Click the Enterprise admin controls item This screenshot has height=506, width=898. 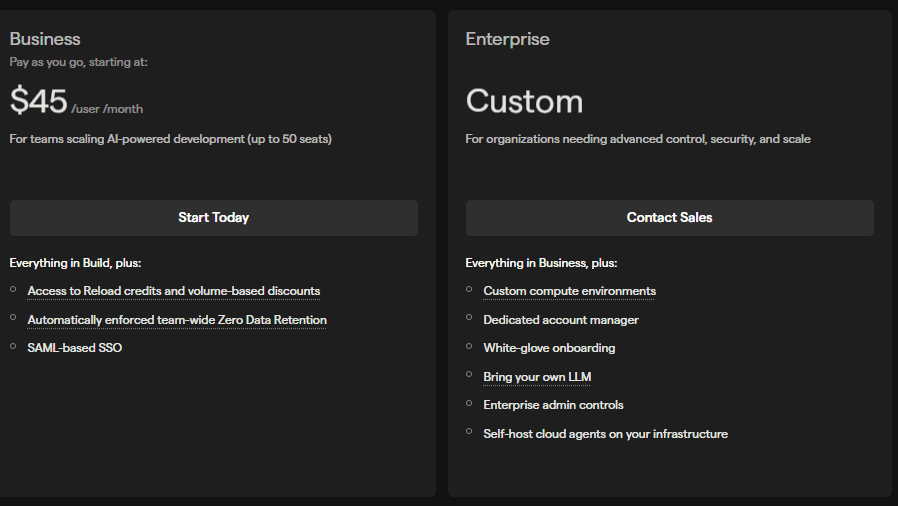pyautogui.click(x=553, y=405)
